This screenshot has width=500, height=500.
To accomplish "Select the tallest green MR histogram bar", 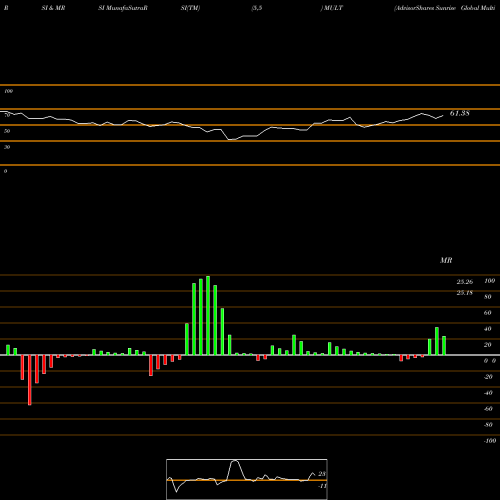I will (208, 315).
